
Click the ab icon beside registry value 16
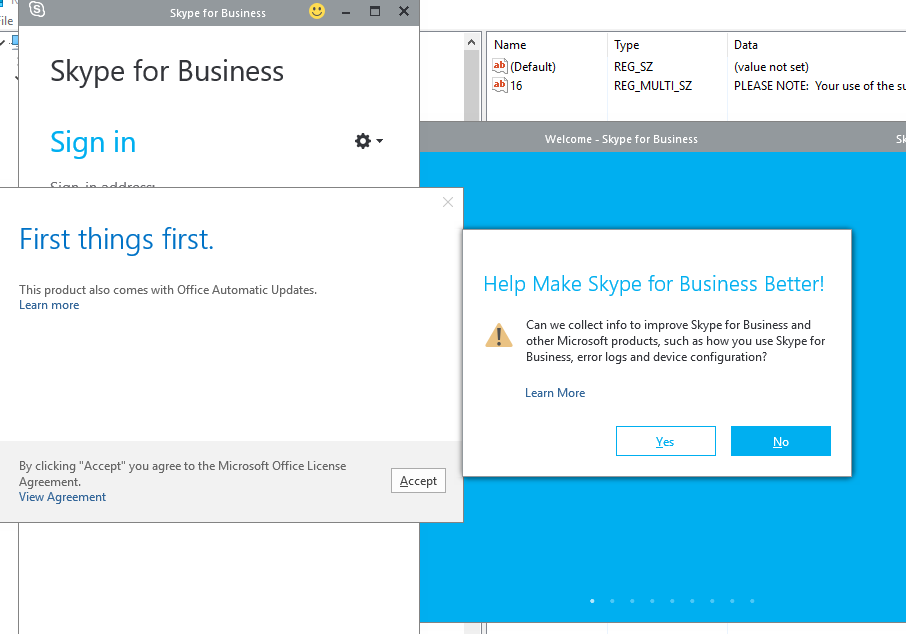click(499, 85)
